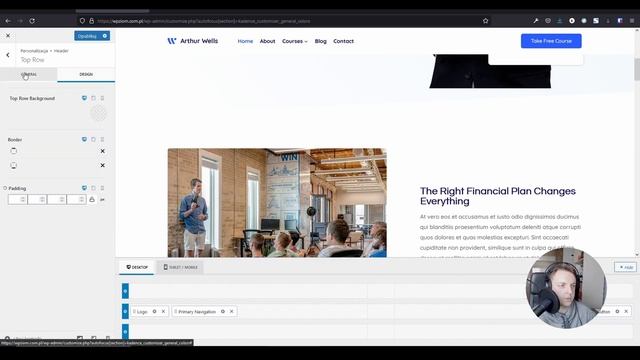The image size is (640, 360).
Task: Select mobile device for Padding setting
Action: (102, 188)
